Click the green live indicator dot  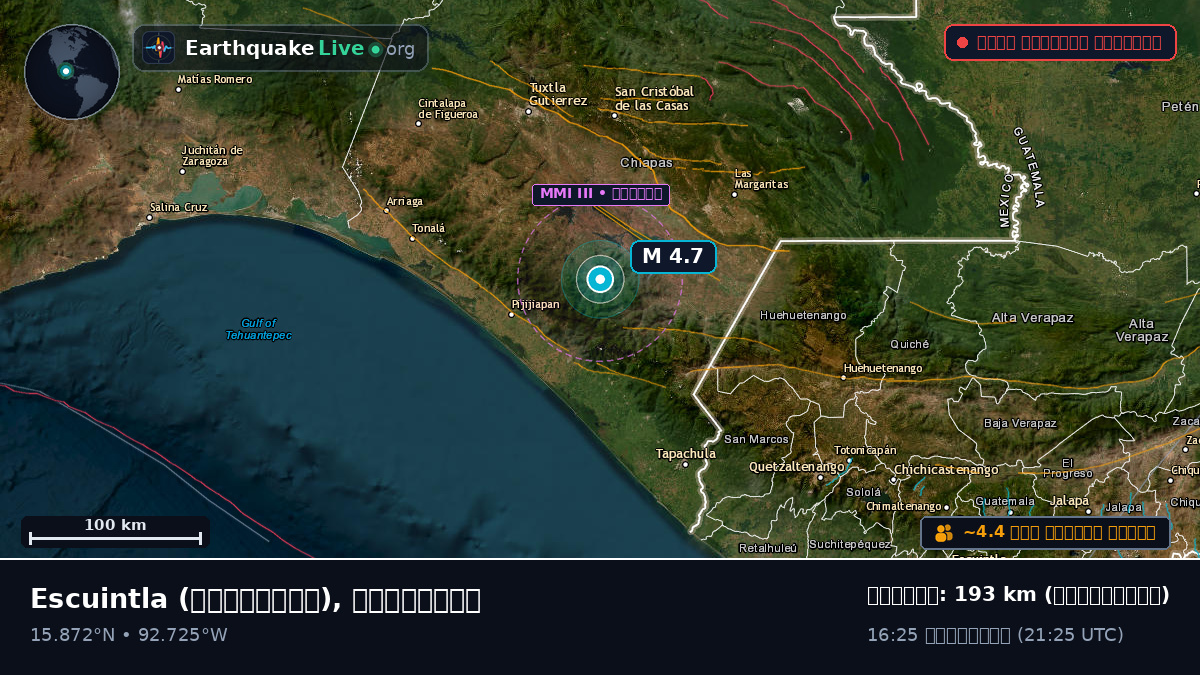(x=375, y=49)
